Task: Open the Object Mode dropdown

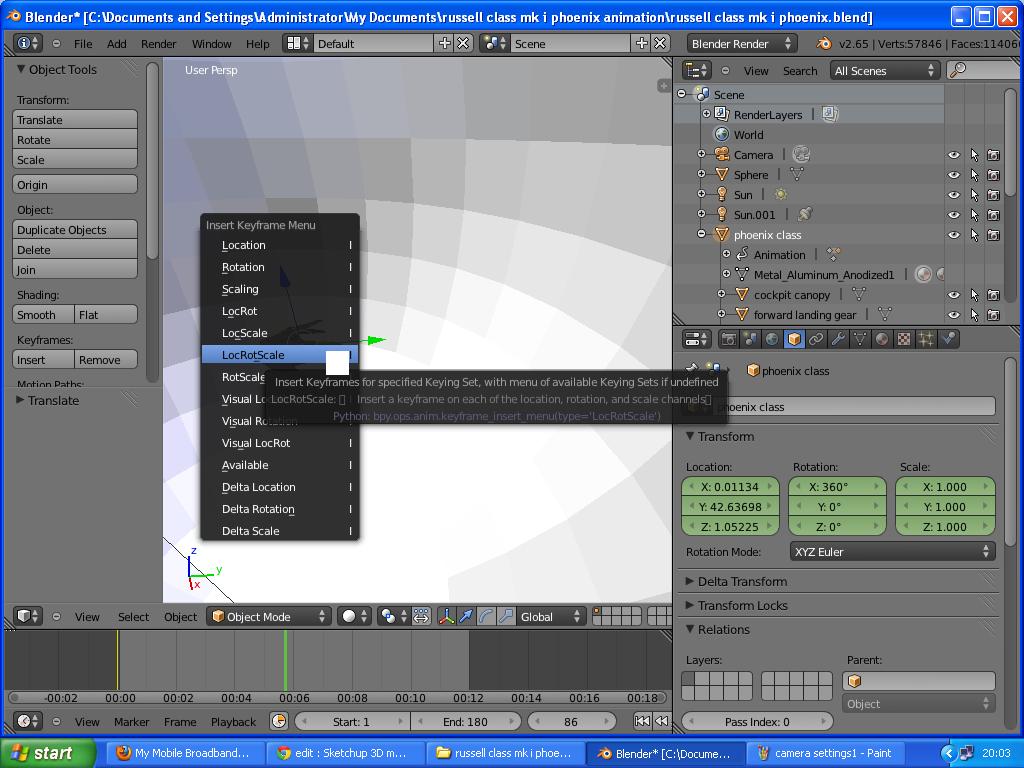Action: pyautogui.click(x=268, y=616)
